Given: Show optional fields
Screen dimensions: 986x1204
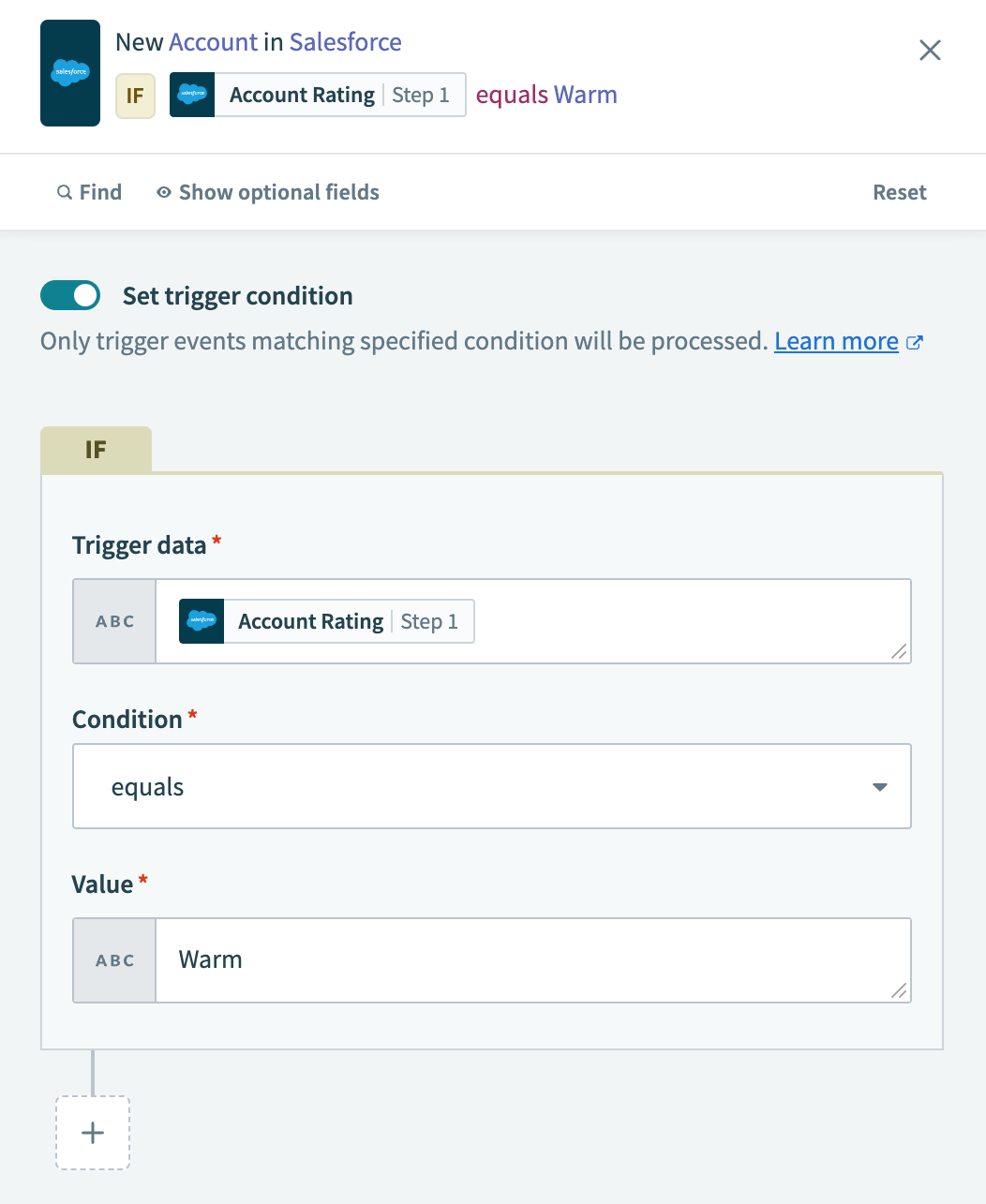Looking at the screenshot, I should [x=278, y=192].
